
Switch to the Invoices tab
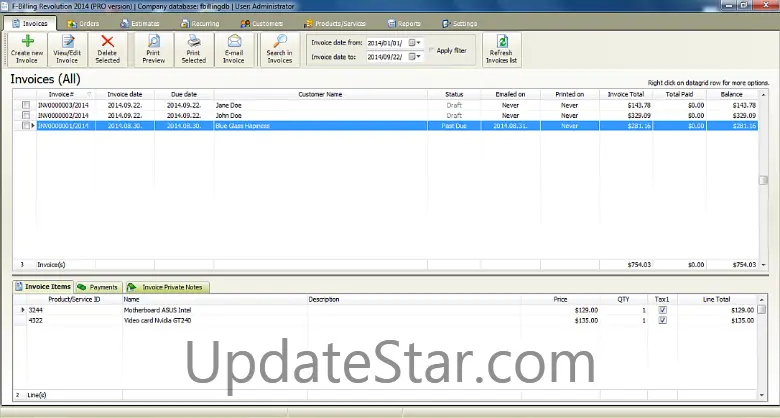click(30, 23)
